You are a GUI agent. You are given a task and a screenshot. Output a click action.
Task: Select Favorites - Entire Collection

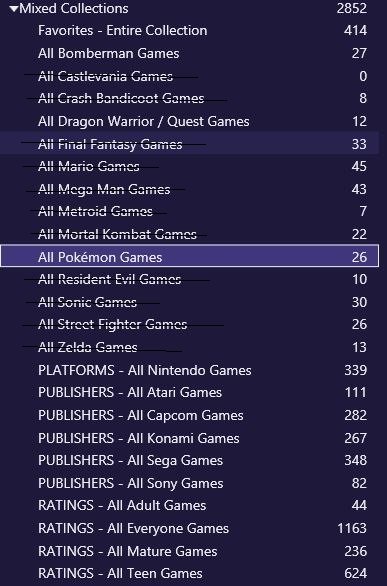click(189, 31)
